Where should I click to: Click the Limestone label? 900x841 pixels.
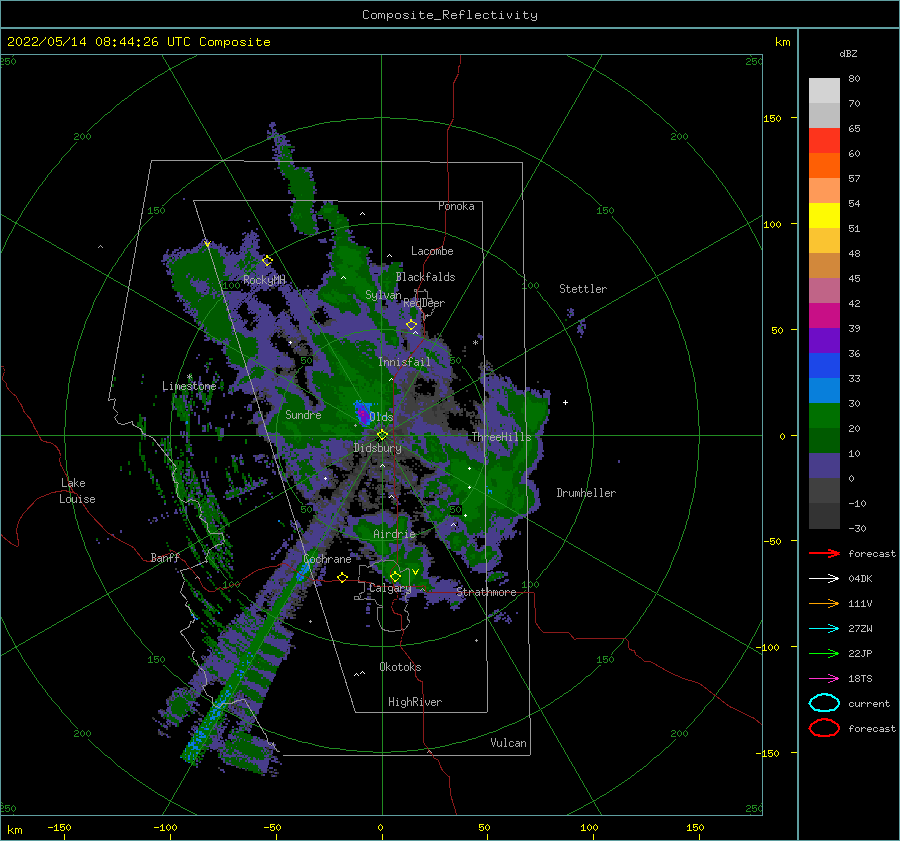coord(189,386)
